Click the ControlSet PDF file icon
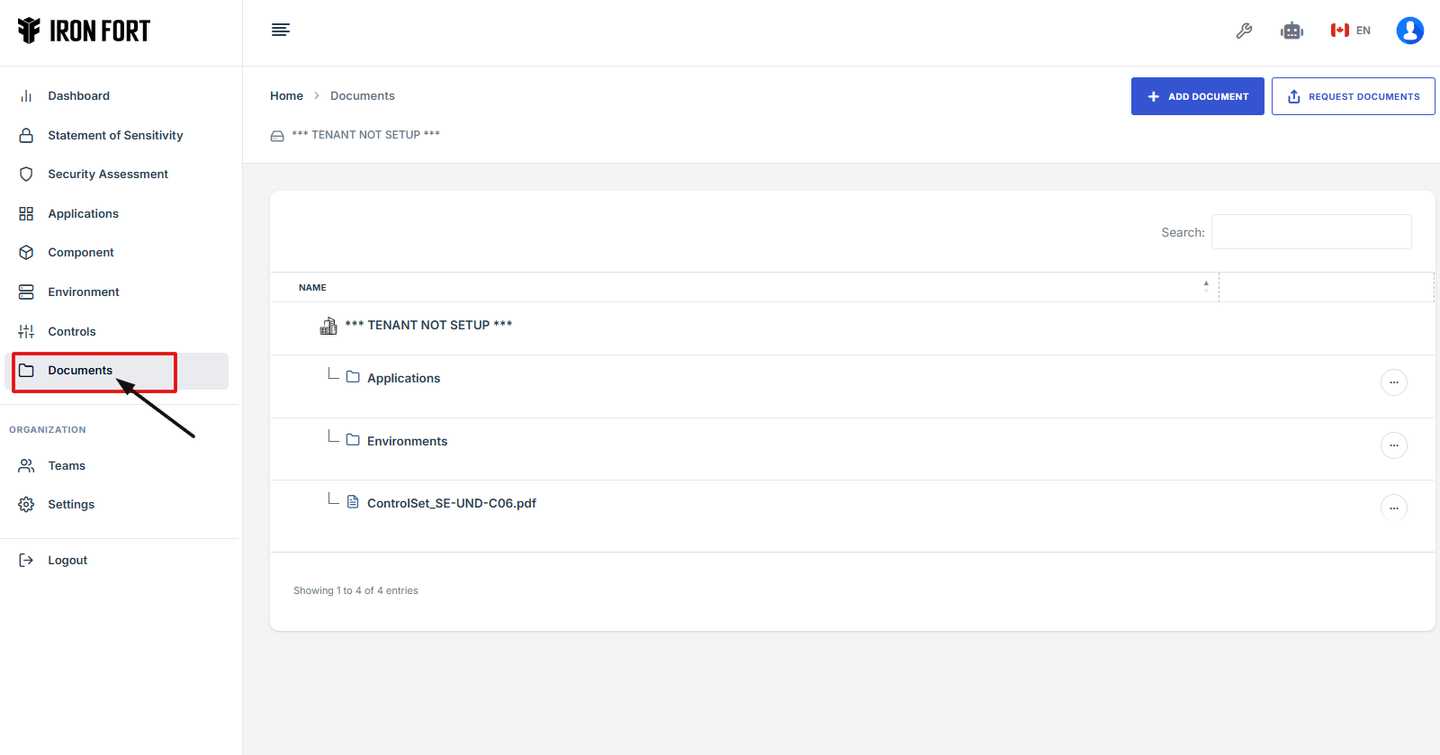This screenshot has height=755, width=1440. [x=353, y=502]
